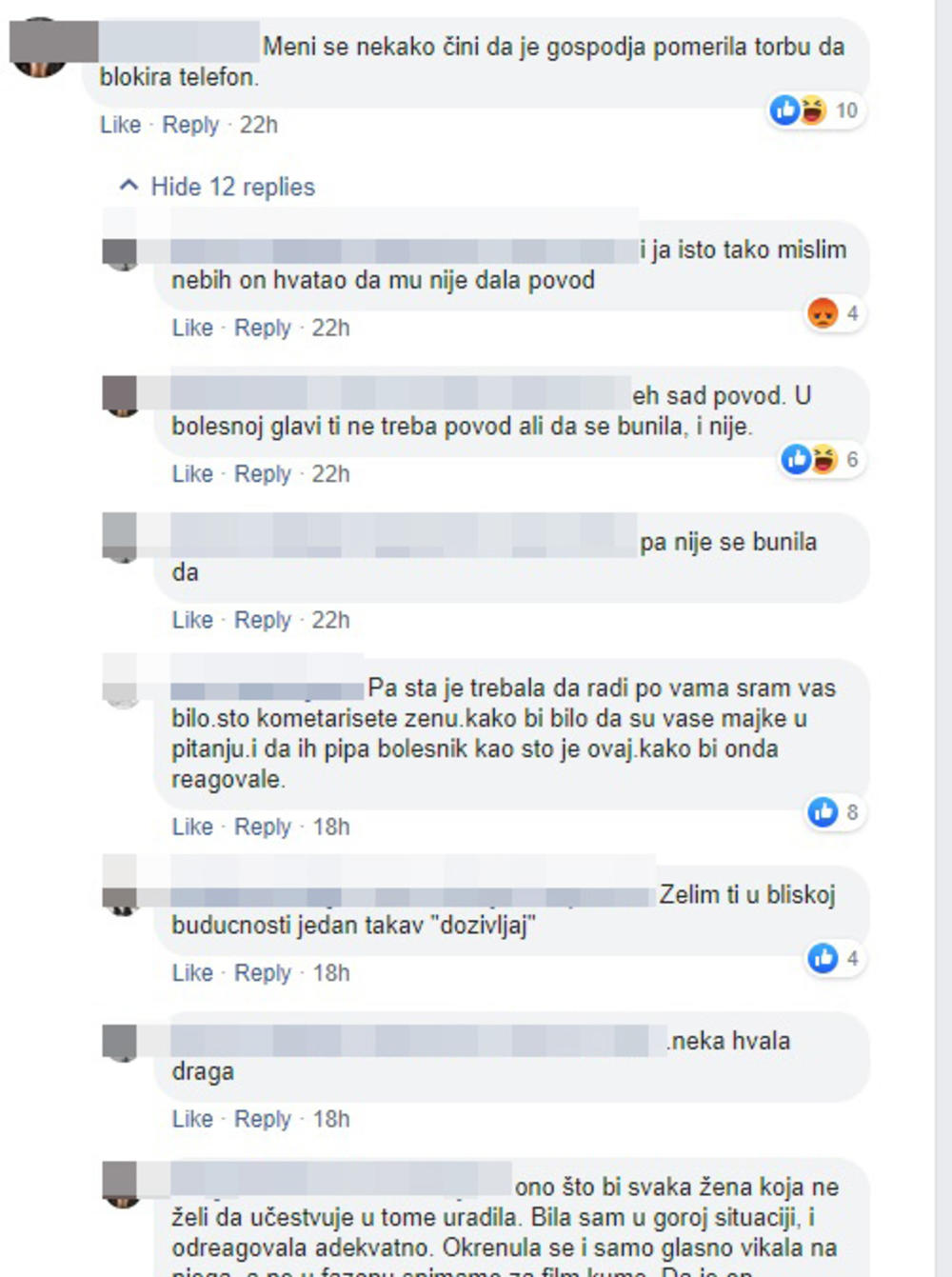Like the 'pa nije se bunila da' reply
The height and width of the screenshot is (1277, 952).
tap(192, 620)
